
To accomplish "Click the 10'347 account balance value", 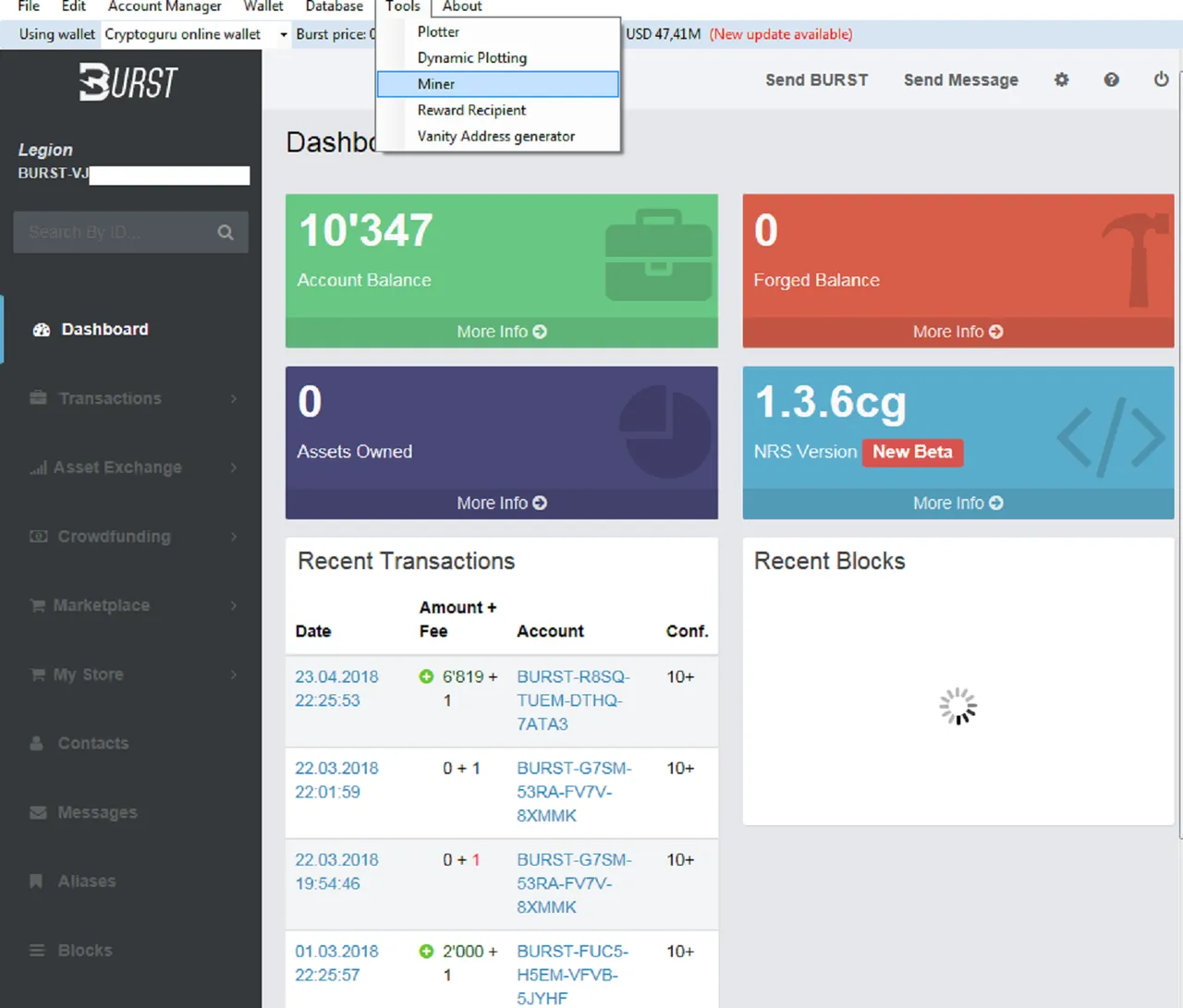I will tap(366, 230).
